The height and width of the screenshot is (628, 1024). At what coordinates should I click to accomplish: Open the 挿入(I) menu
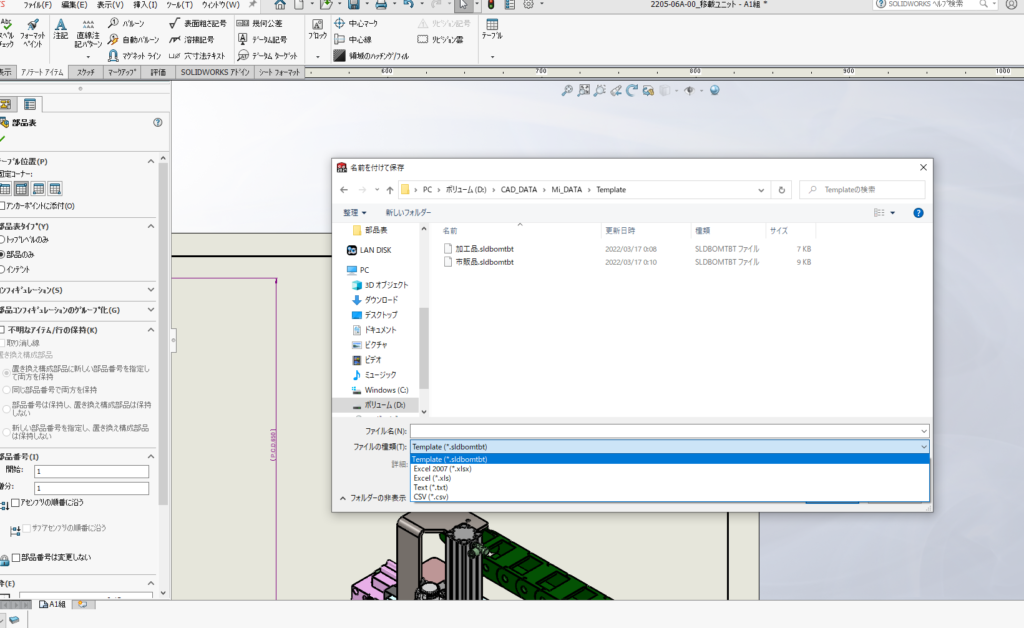[144, 5]
